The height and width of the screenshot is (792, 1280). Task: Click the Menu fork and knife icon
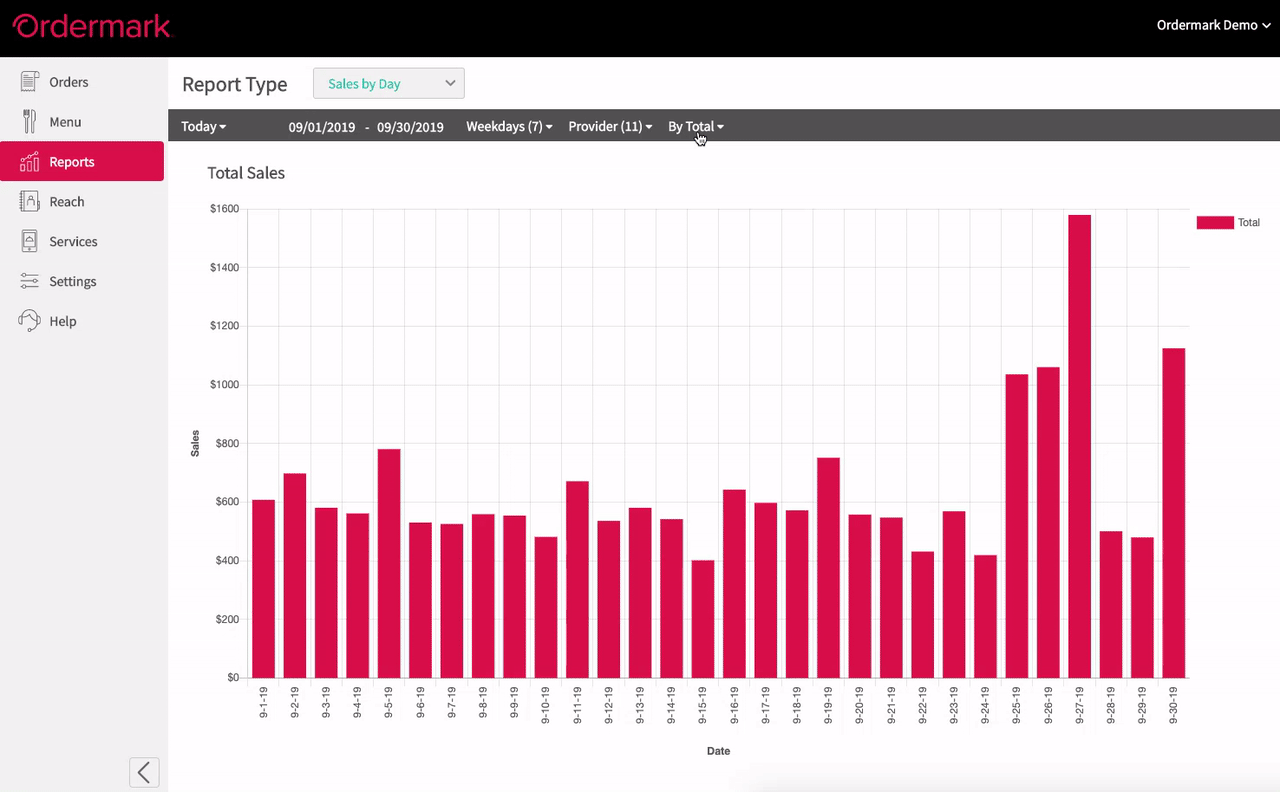[30, 122]
